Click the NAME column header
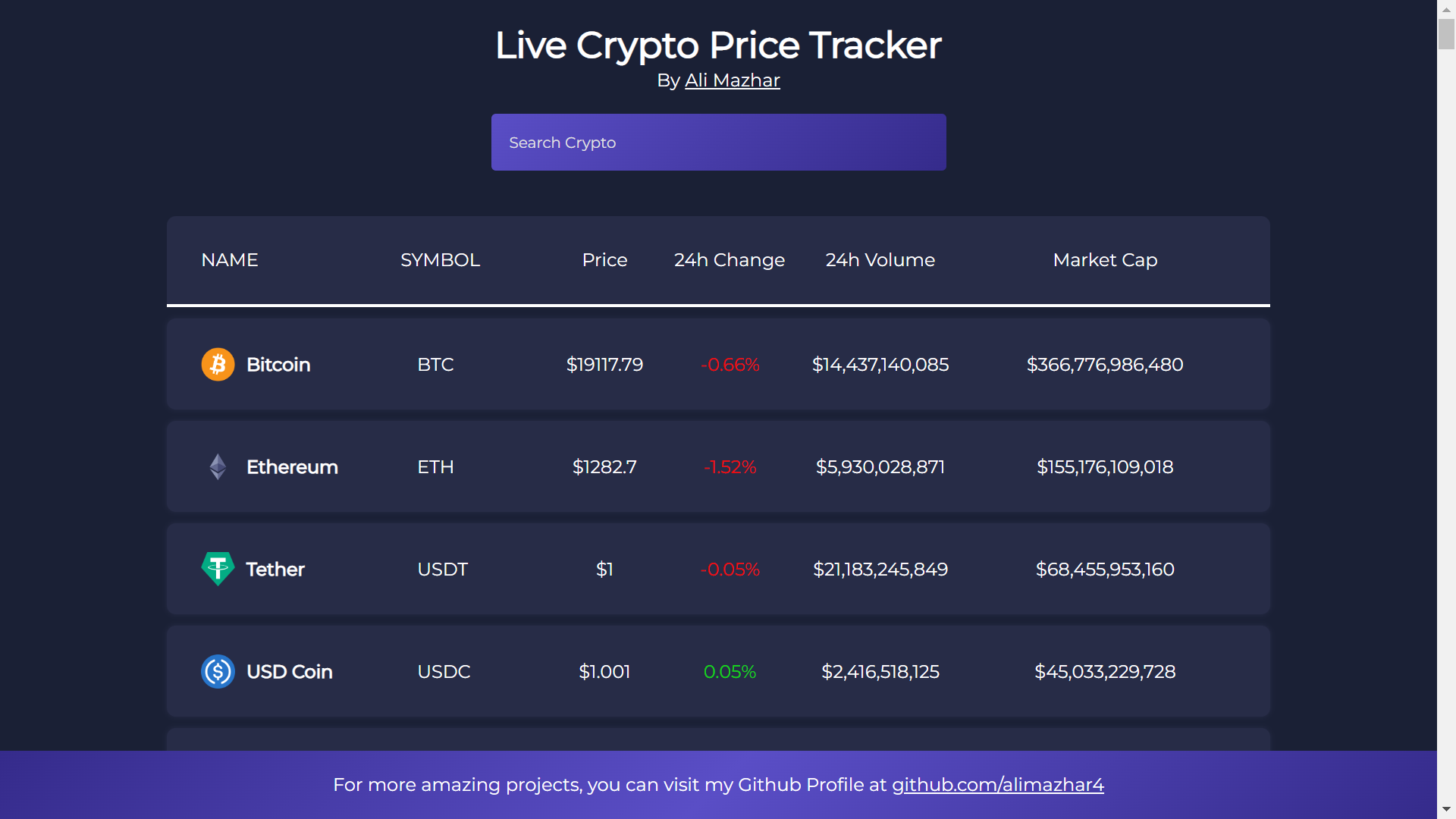 [229, 260]
